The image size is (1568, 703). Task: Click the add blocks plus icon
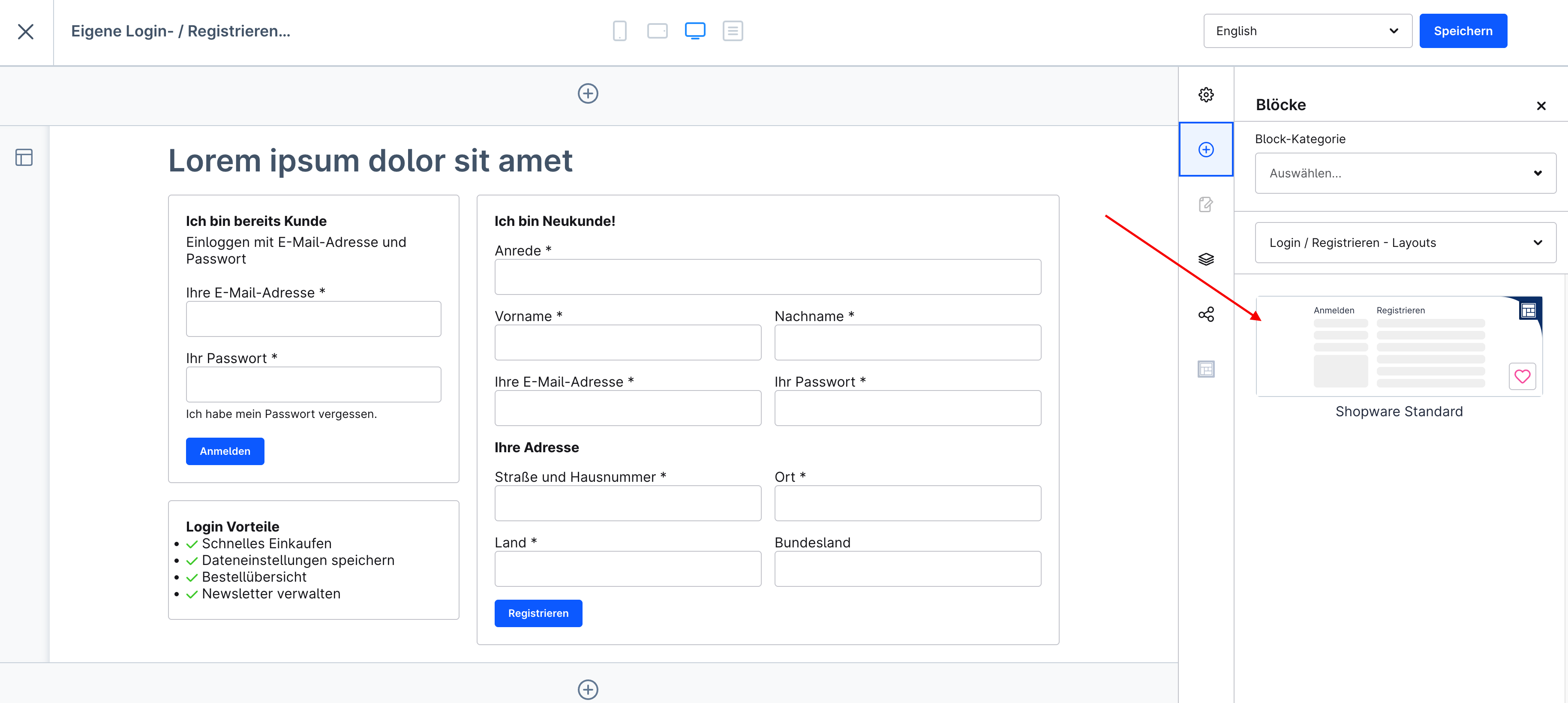[x=1206, y=150]
